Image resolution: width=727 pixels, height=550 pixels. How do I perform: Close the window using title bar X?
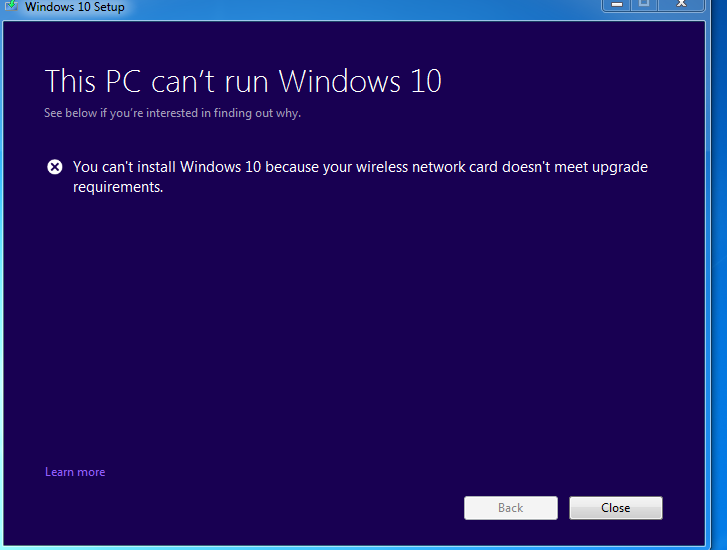681,5
